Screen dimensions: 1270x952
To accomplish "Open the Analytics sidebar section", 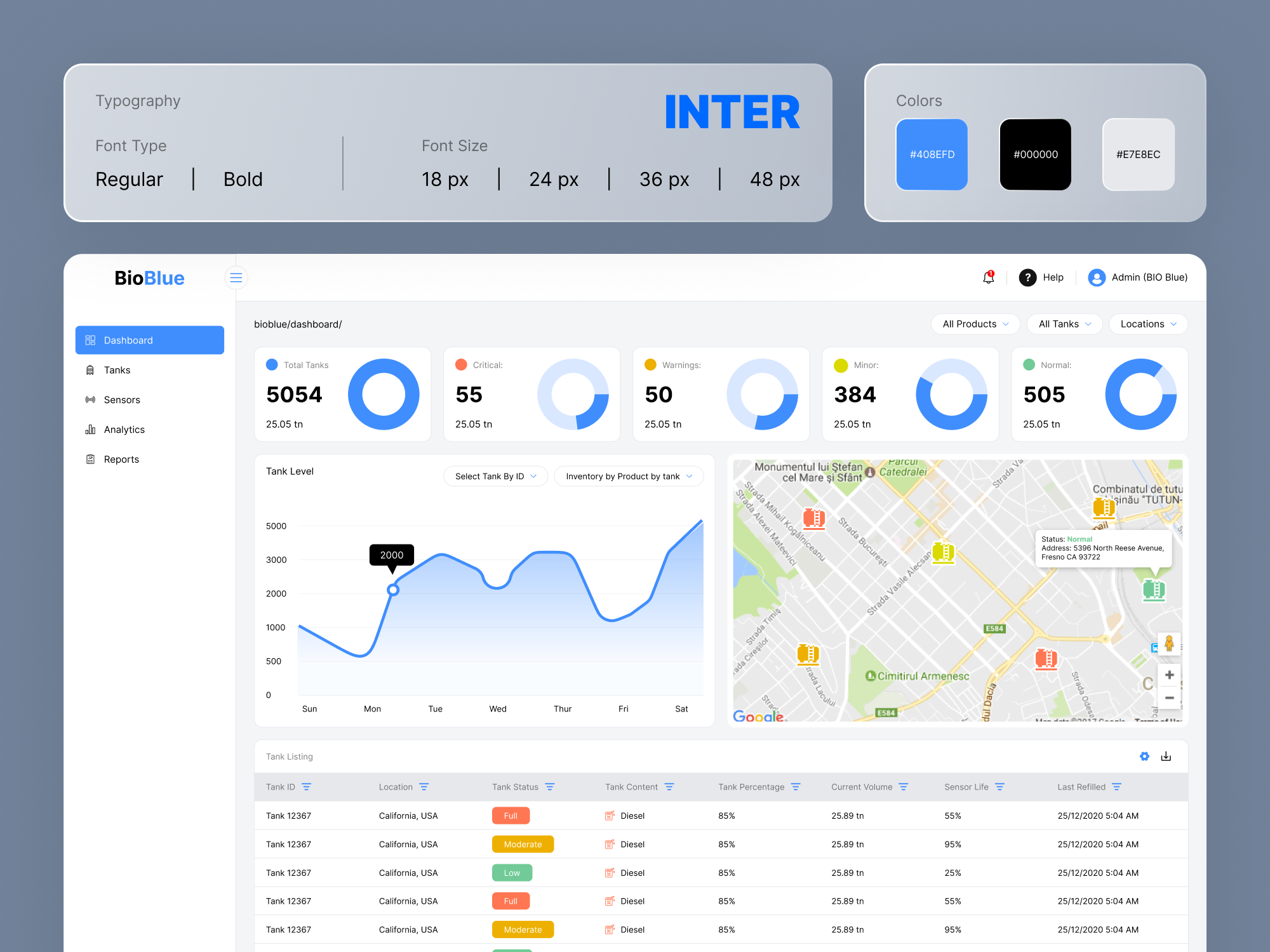I will pyautogui.click(x=124, y=430).
